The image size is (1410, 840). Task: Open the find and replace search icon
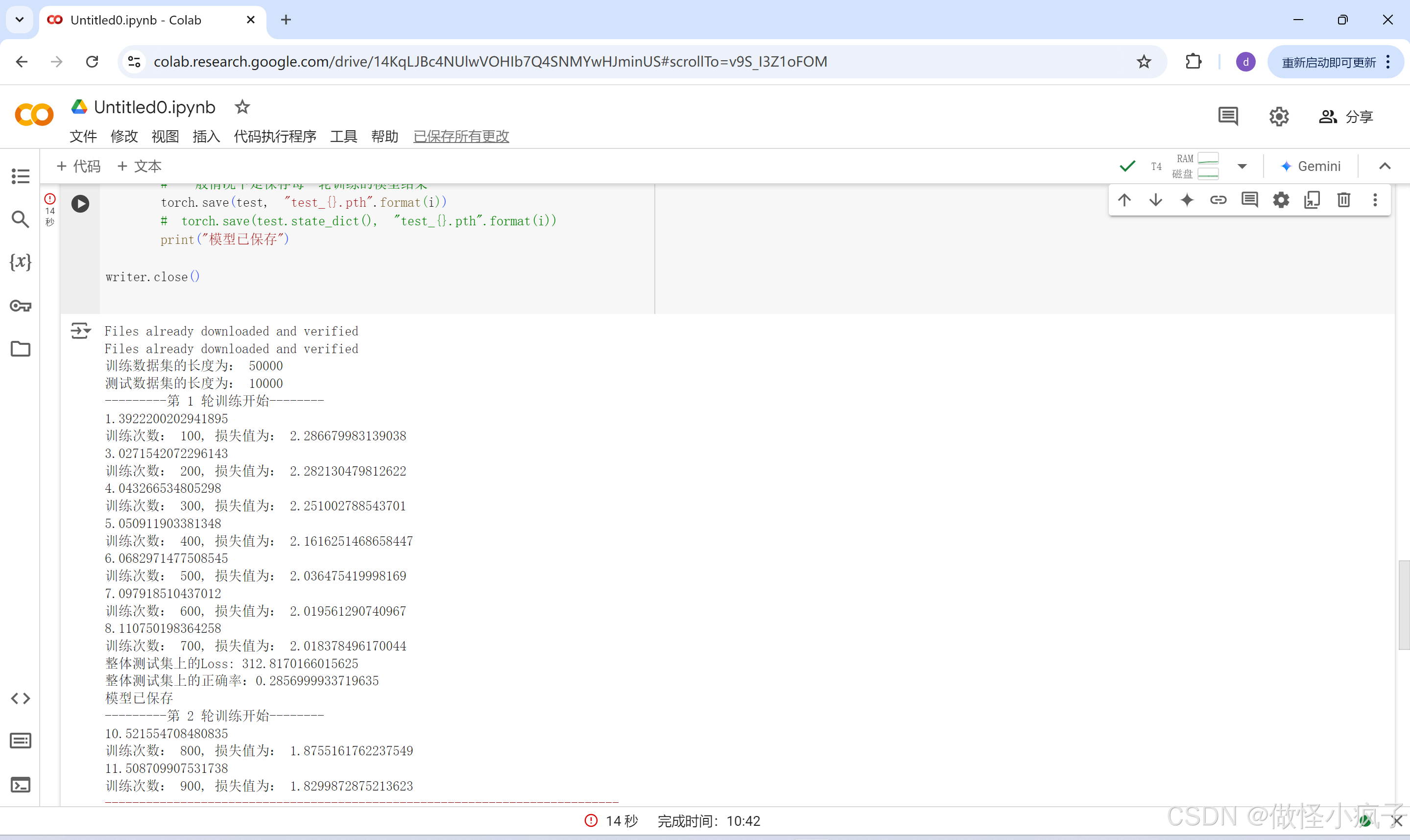pyautogui.click(x=21, y=219)
